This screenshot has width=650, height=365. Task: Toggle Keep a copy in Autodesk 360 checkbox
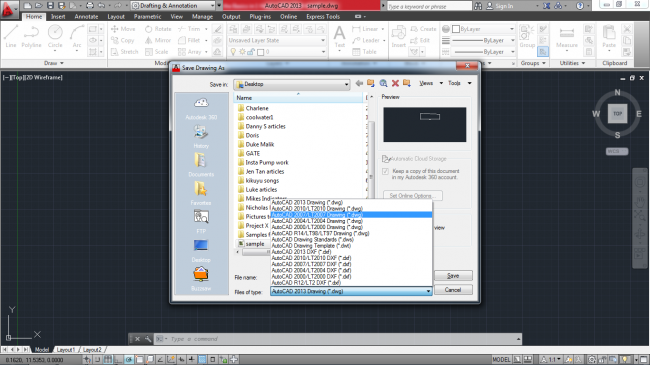pyautogui.click(x=386, y=171)
